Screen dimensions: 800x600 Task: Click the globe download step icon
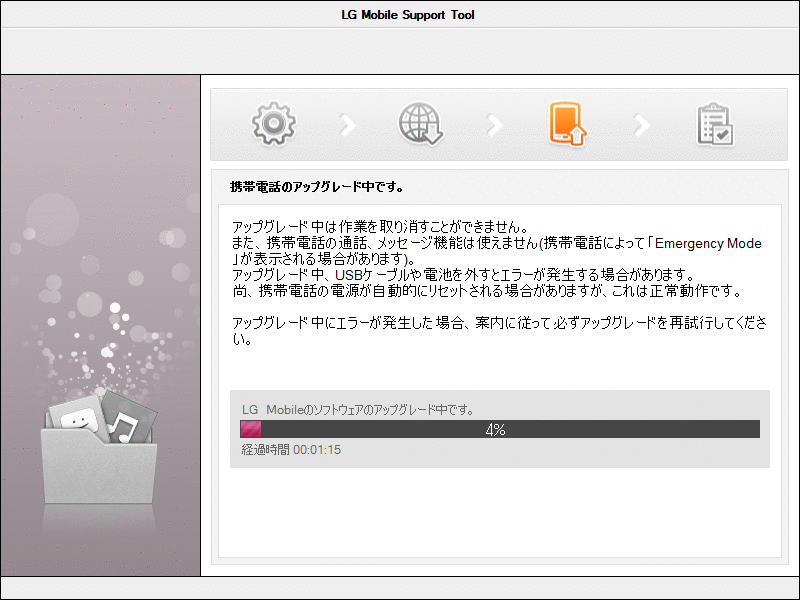pyautogui.click(x=420, y=123)
